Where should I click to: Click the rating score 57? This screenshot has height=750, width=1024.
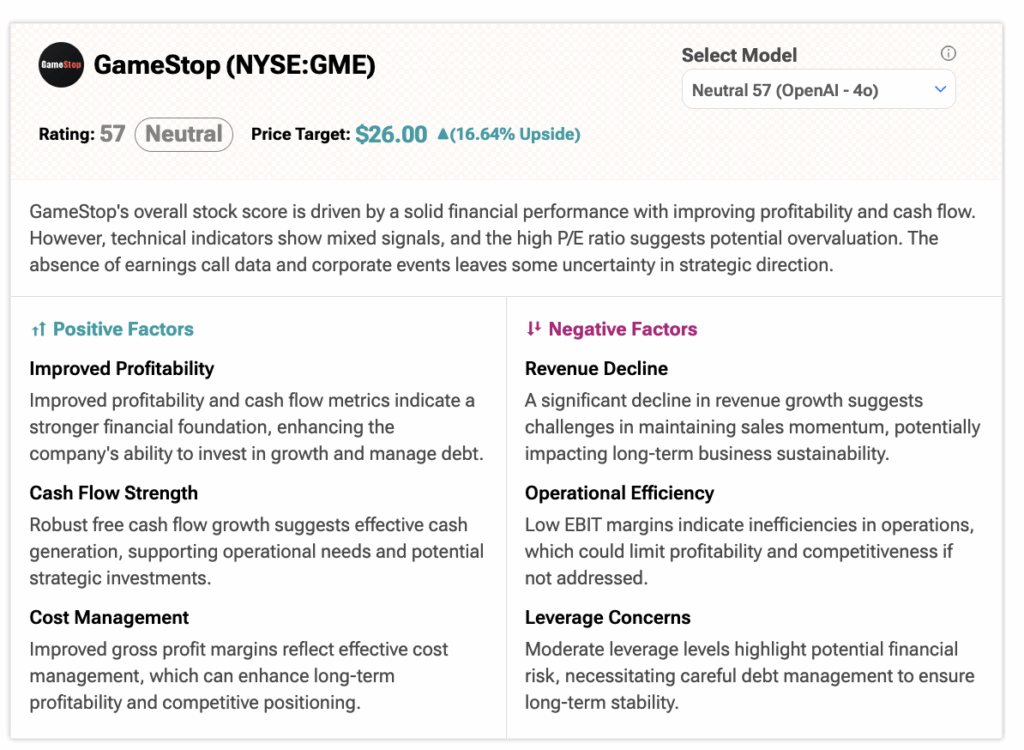(x=112, y=134)
